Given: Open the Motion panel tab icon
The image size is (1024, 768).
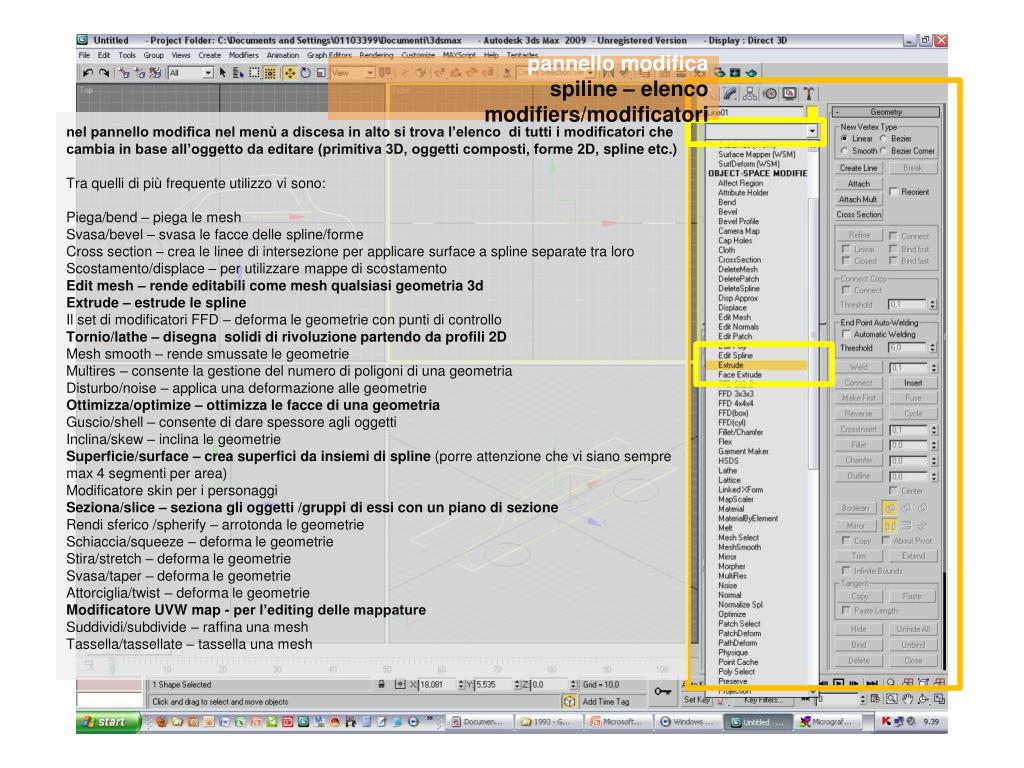Looking at the screenshot, I should 770,93.
